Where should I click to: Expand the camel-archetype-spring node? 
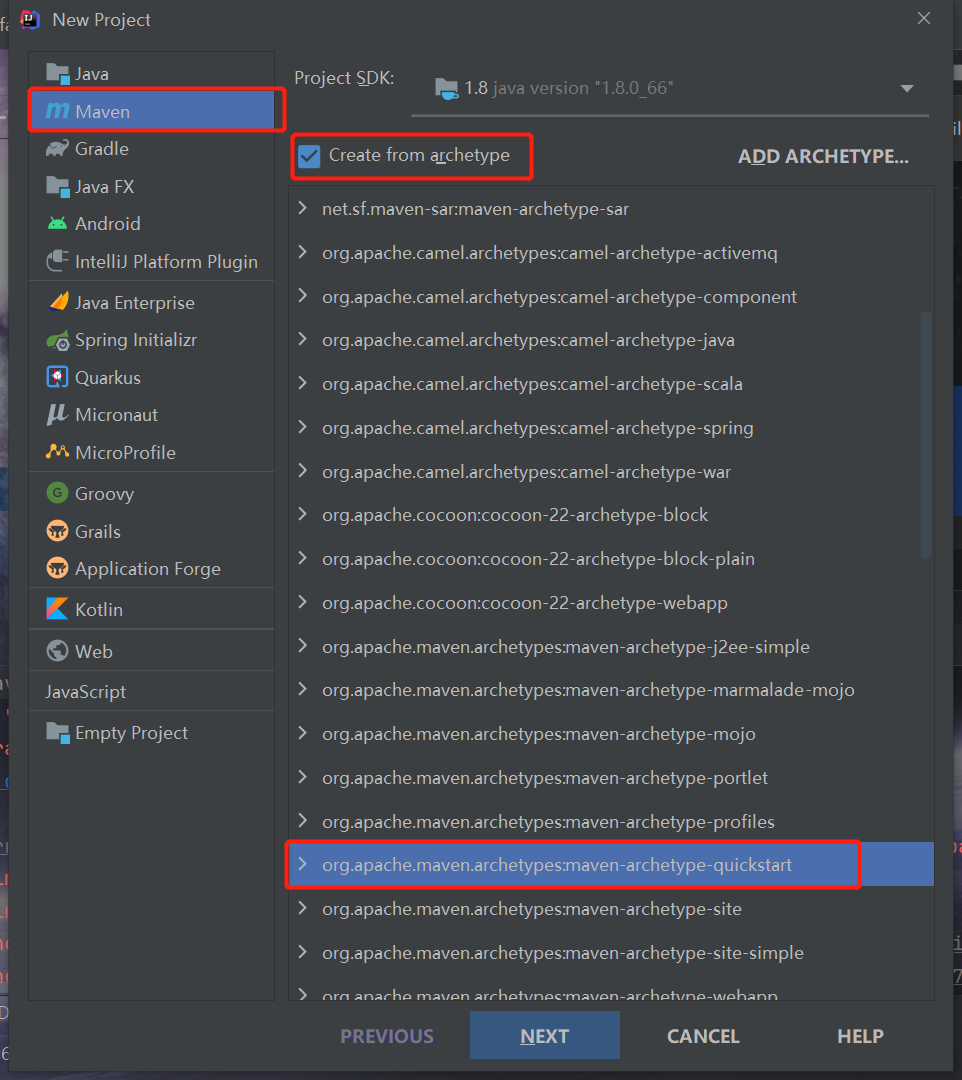[302, 427]
